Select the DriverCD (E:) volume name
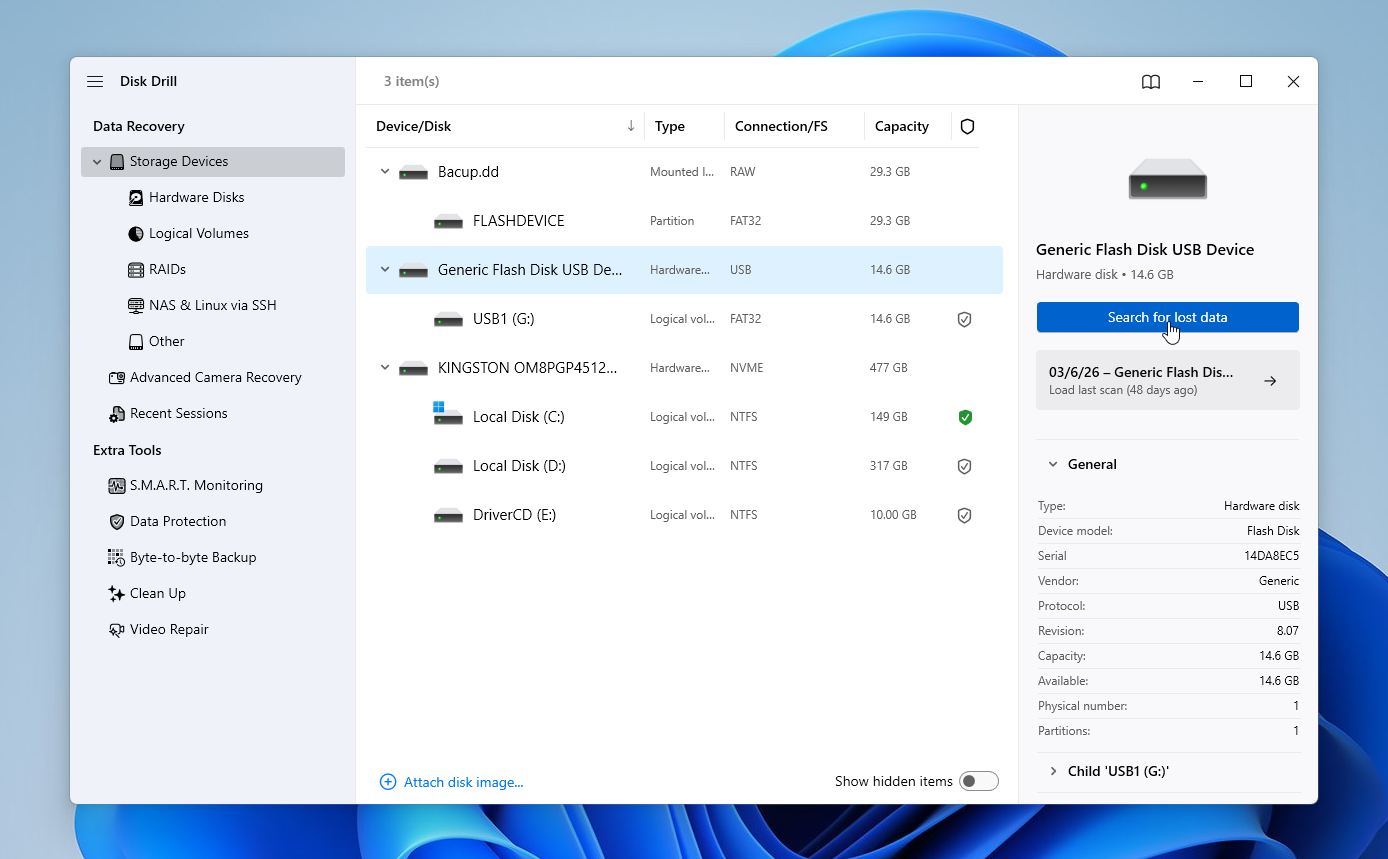Screen dimensions: 1388x859 click(514, 515)
